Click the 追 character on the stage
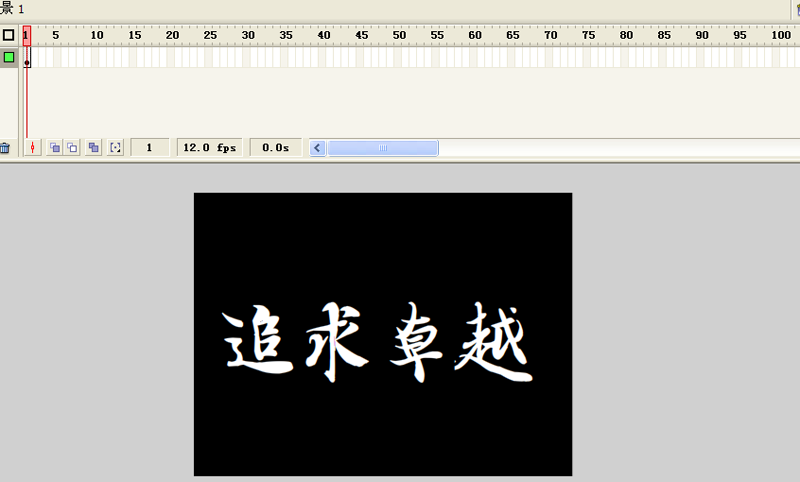The width and height of the screenshot is (800, 482). click(257, 339)
